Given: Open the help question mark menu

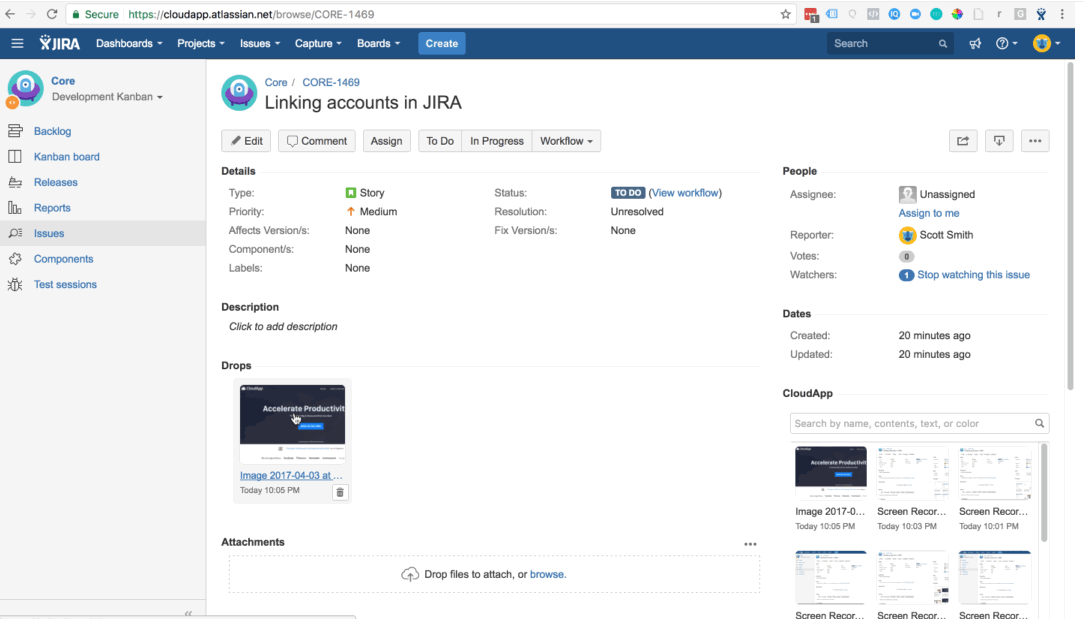Looking at the screenshot, I should pyautogui.click(x=1006, y=44).
